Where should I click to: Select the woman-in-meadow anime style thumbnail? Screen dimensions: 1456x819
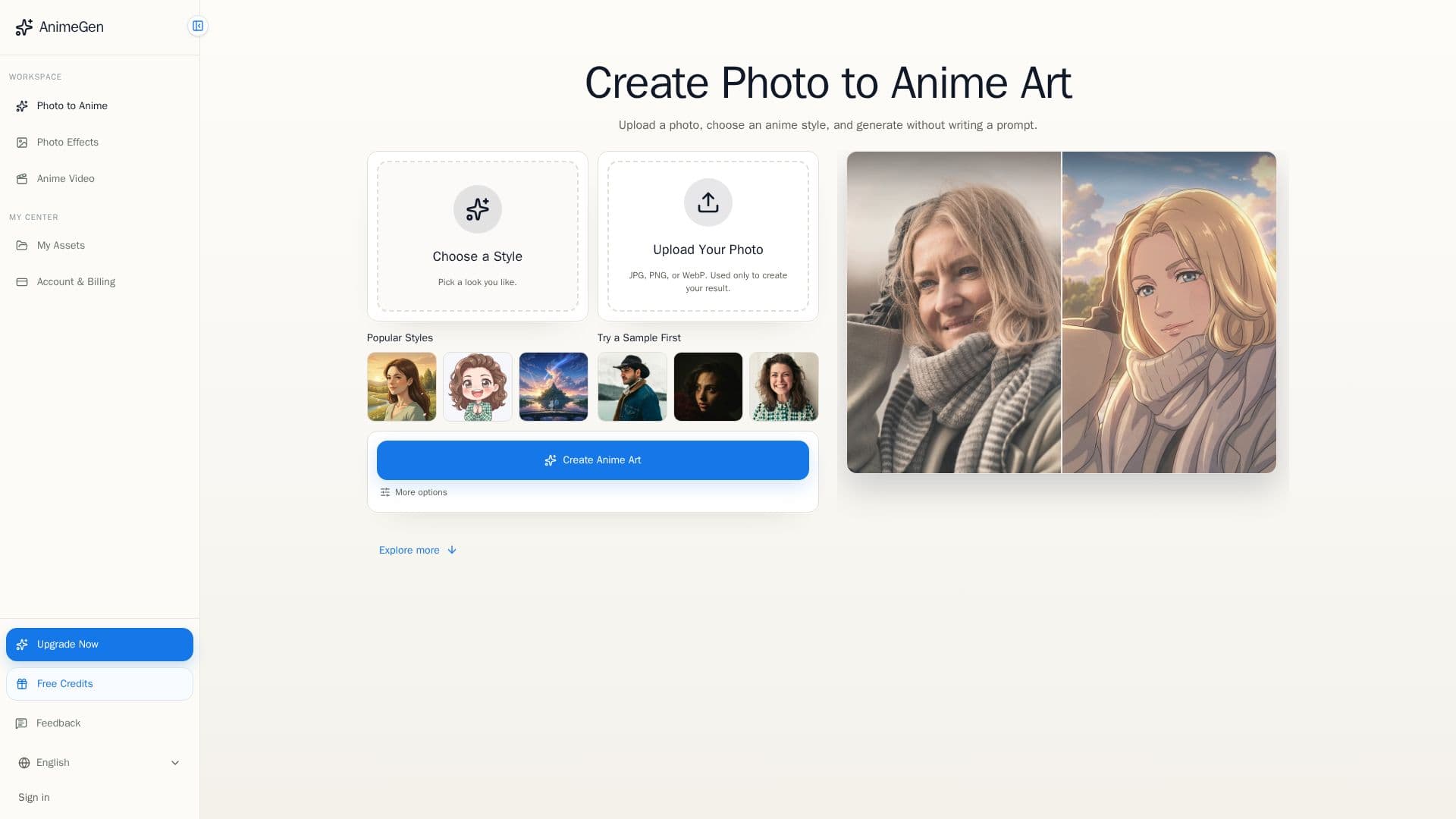[402, 387]
